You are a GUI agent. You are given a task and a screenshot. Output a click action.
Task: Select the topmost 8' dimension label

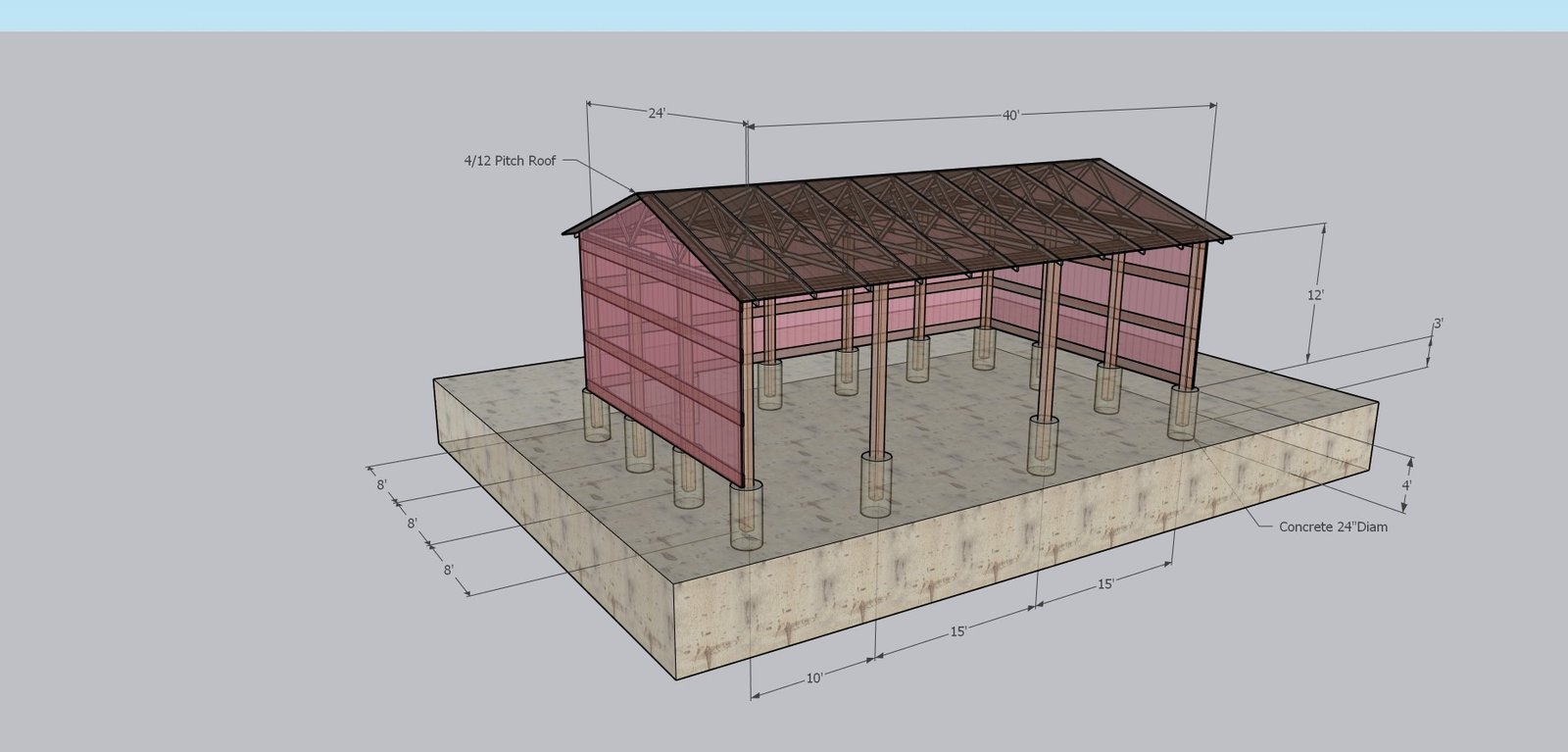(381, 484)
